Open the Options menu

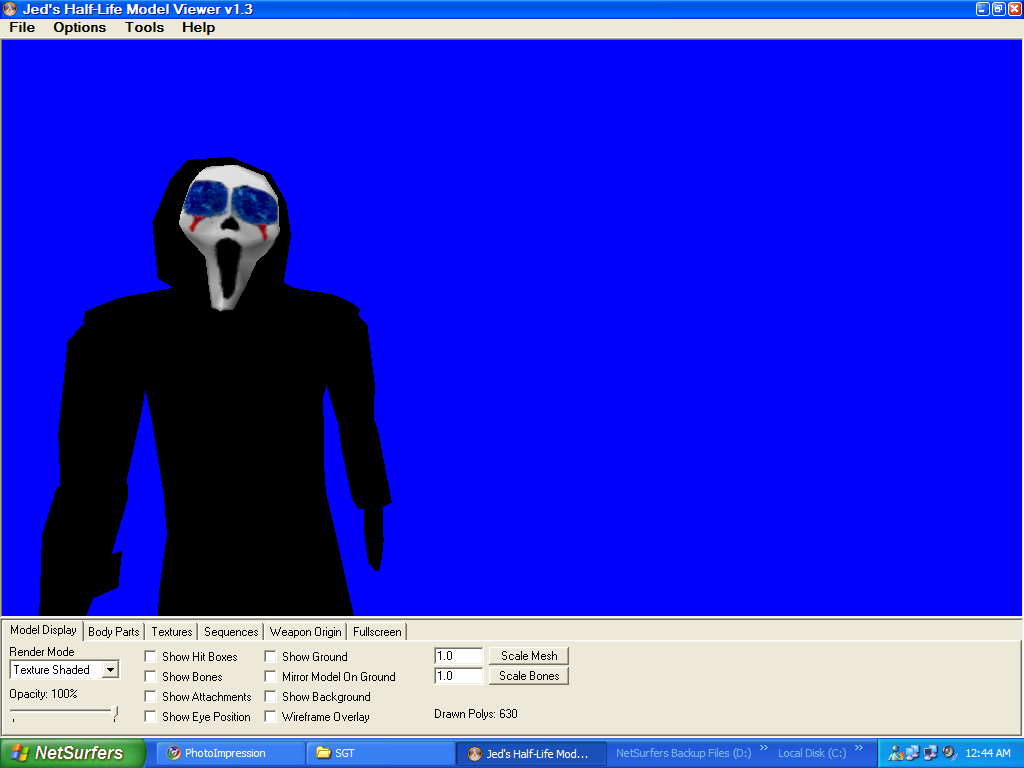coord(80,27)
